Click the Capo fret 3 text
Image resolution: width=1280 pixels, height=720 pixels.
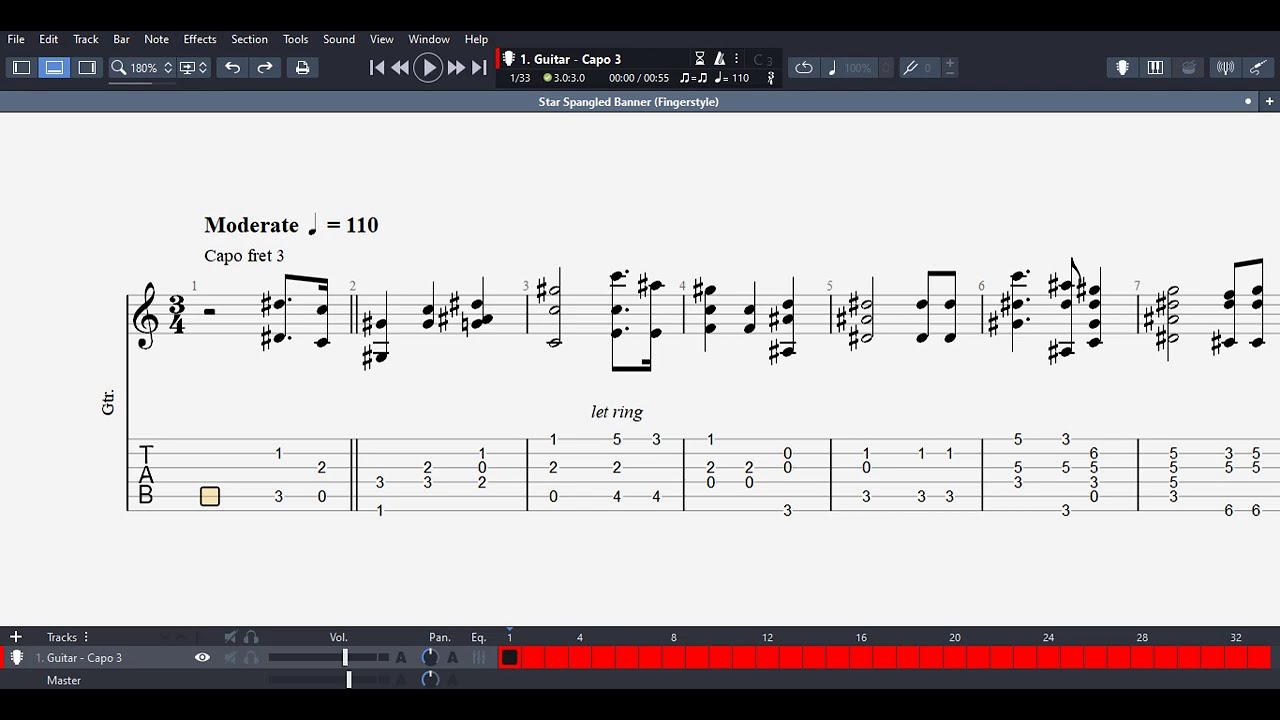click(x=244, y=256)
